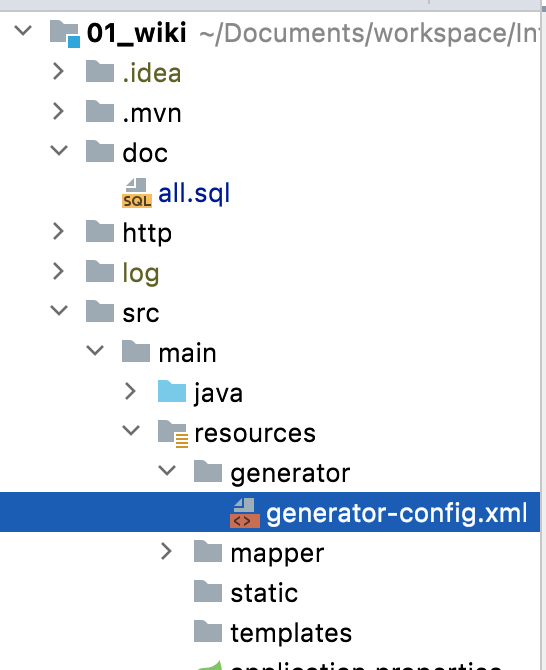Click the log folder icon
This screenshot has width=546, height=670.
tap(100, 271)
